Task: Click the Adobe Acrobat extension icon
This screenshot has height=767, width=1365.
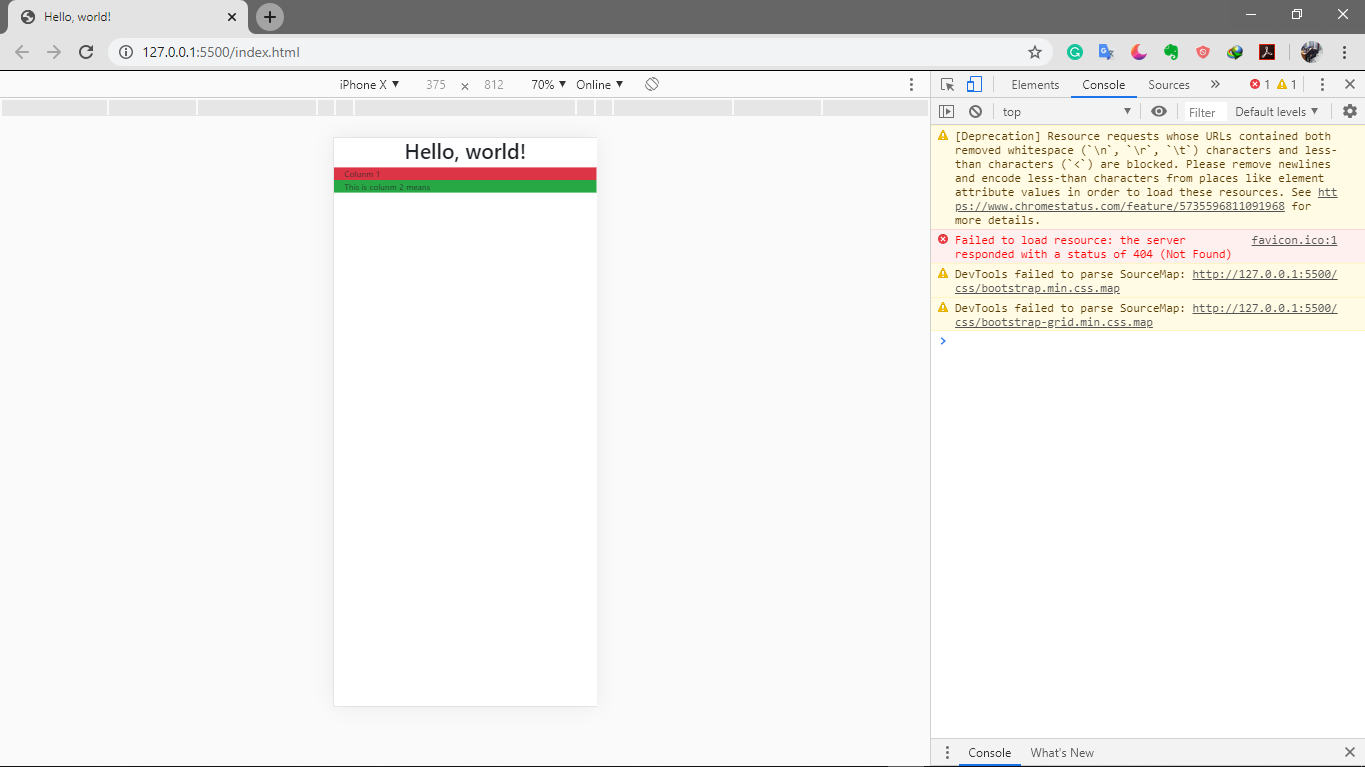Action: [1267, 52]
